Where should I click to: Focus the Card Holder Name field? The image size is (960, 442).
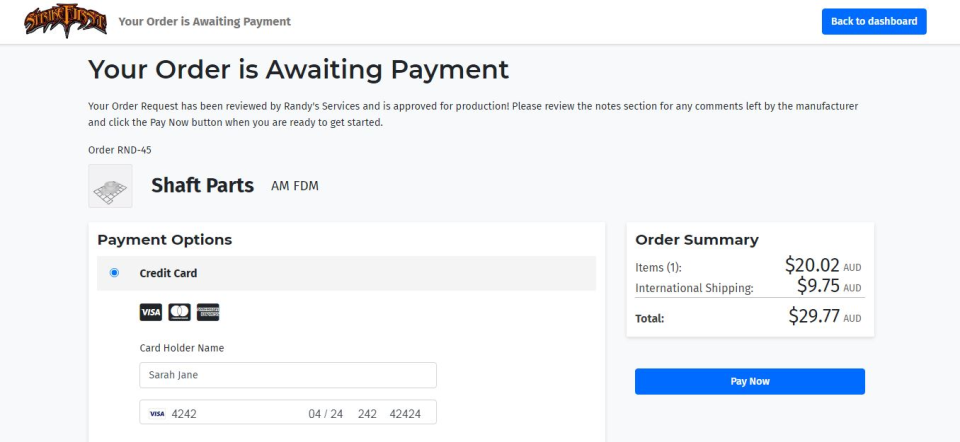[x=287, y=375]
